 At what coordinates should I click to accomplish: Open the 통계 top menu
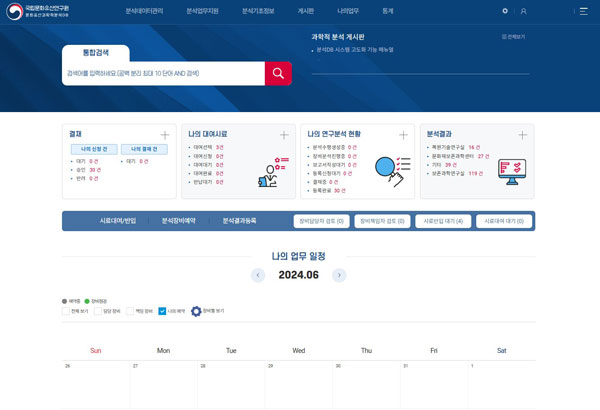coord(388,11)
